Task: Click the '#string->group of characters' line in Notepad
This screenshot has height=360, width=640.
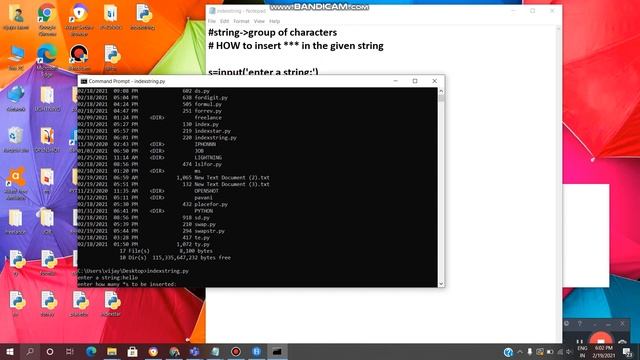Action: [273, 32]
